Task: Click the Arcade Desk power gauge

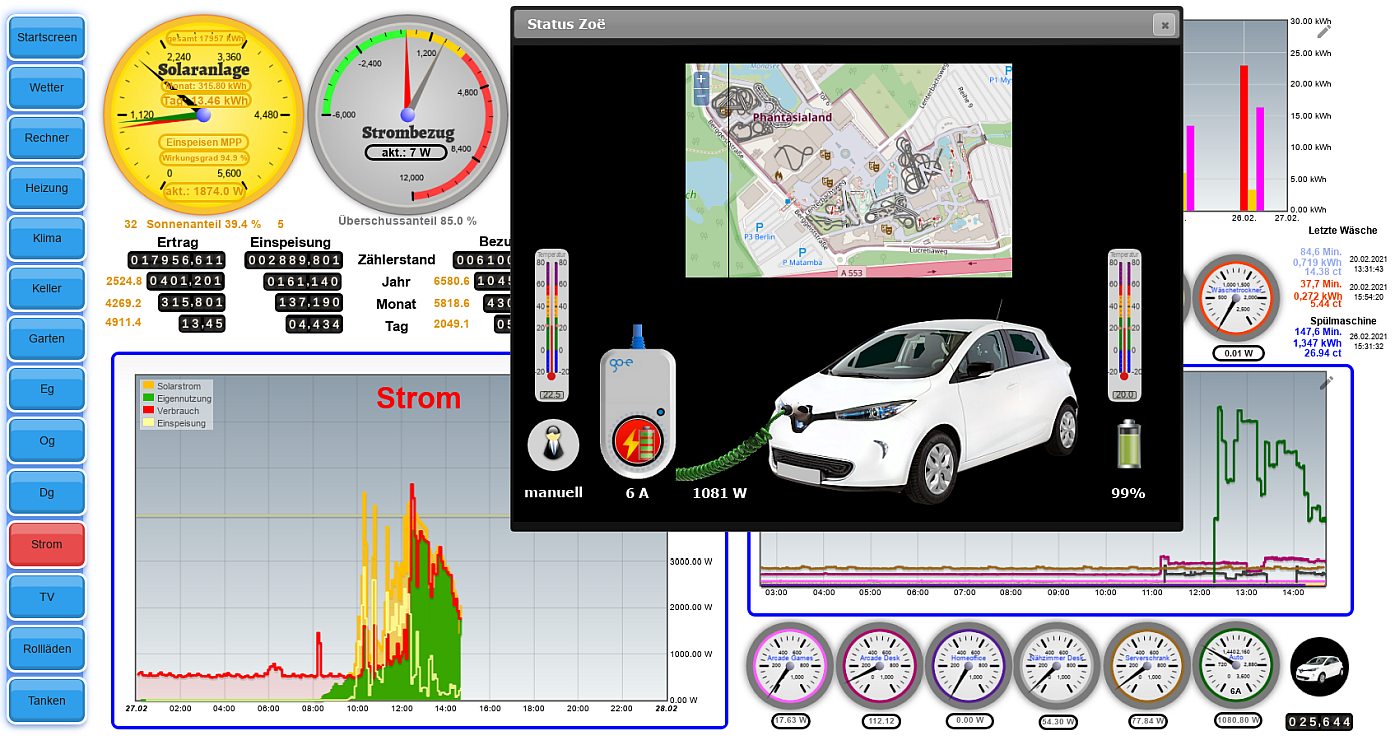Action: coord(880,666)
